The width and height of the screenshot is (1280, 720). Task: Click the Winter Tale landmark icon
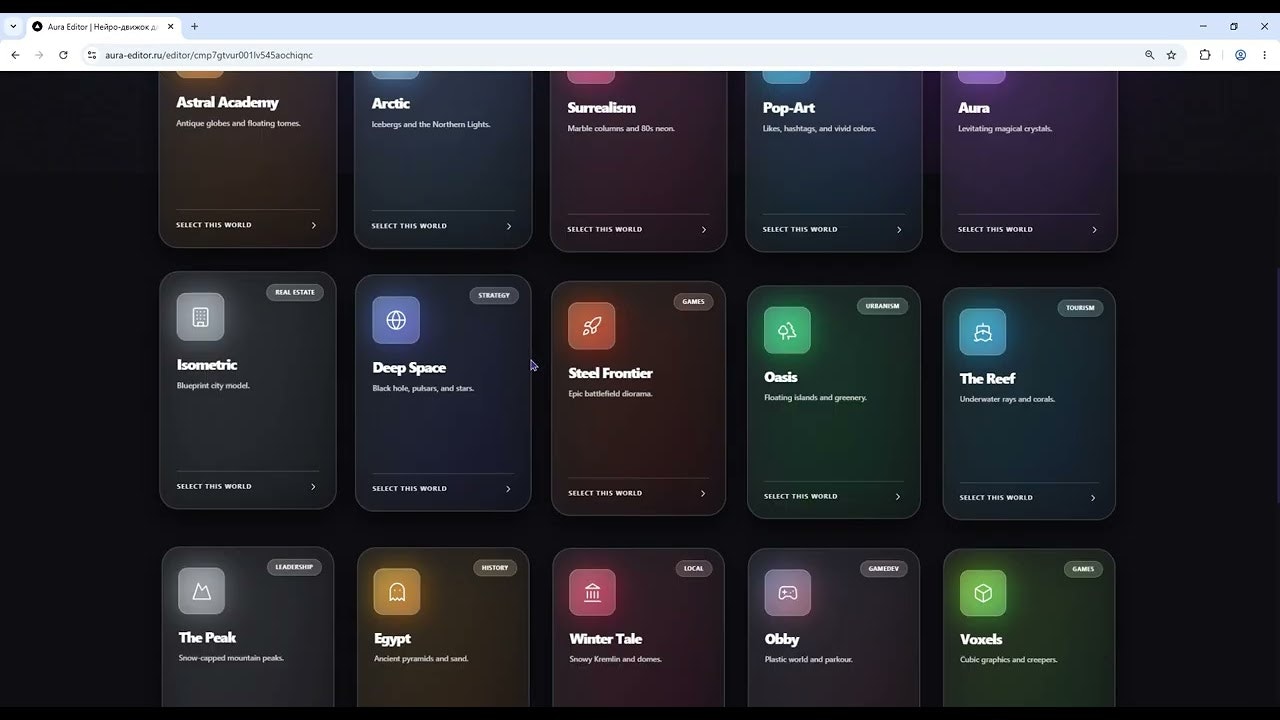(x=593, y=593)
